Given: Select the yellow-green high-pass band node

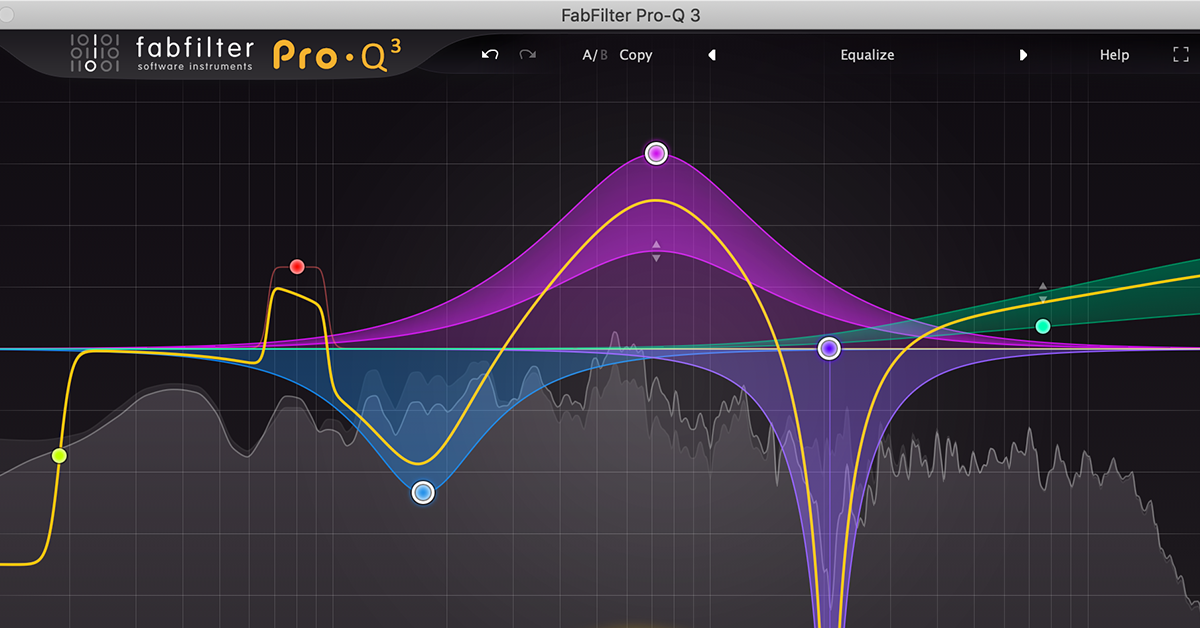Looking at the screenshot, I should coord(59,456).
